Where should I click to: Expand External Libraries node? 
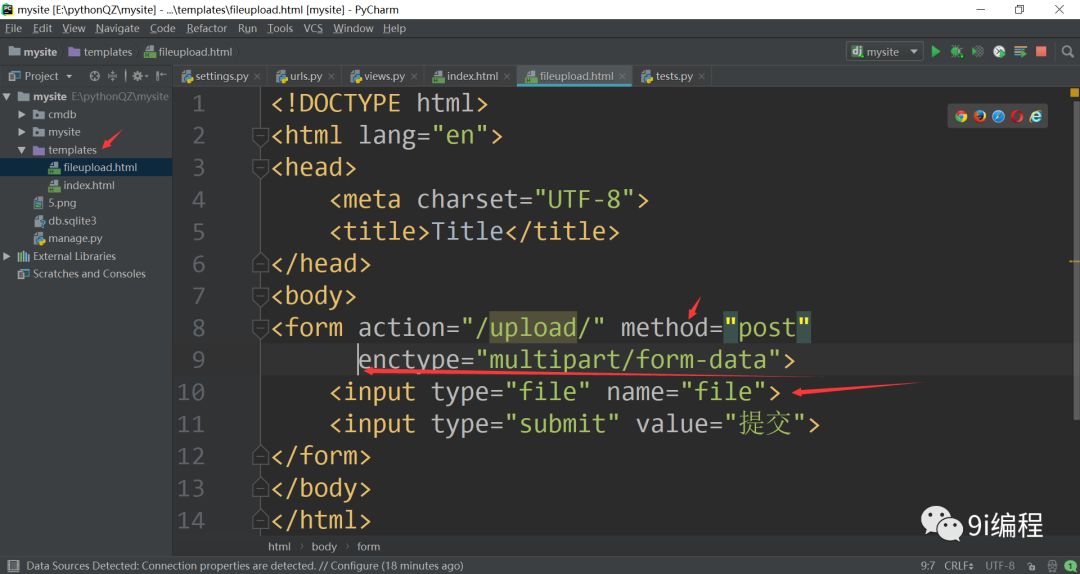(7, 256)
